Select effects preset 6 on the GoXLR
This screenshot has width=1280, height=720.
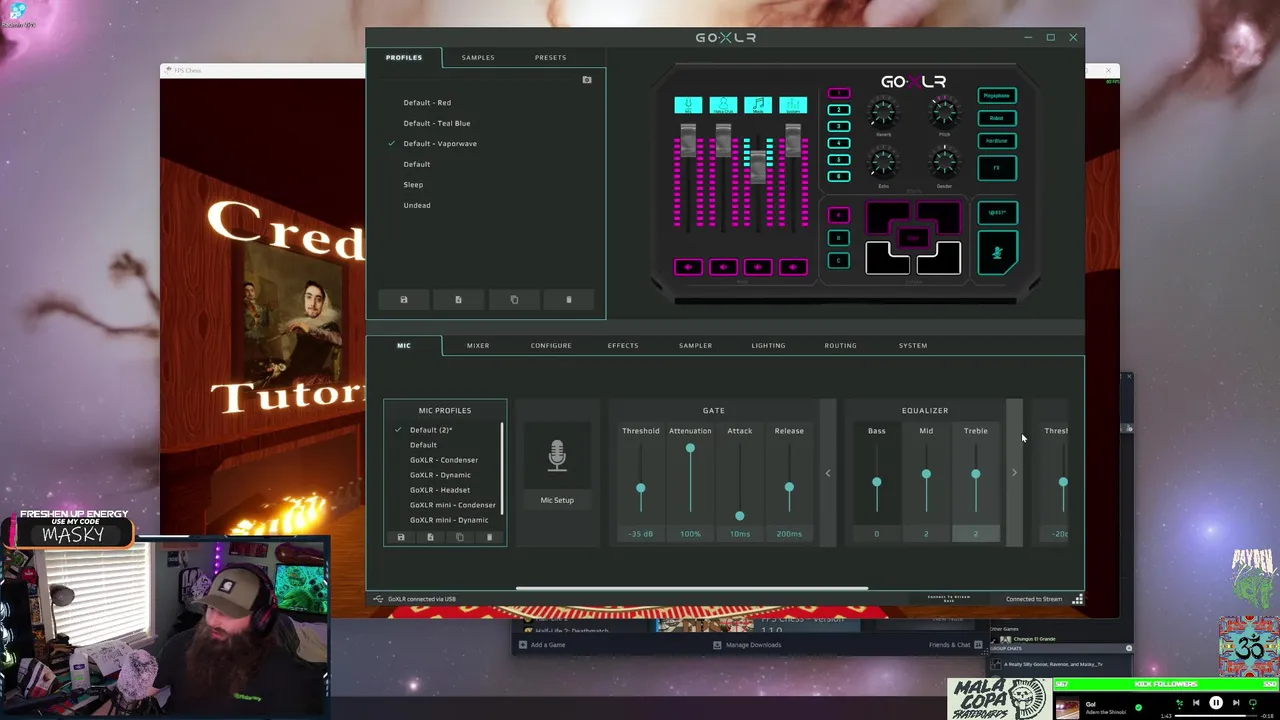pyautogui.click(x=839, y=177)
